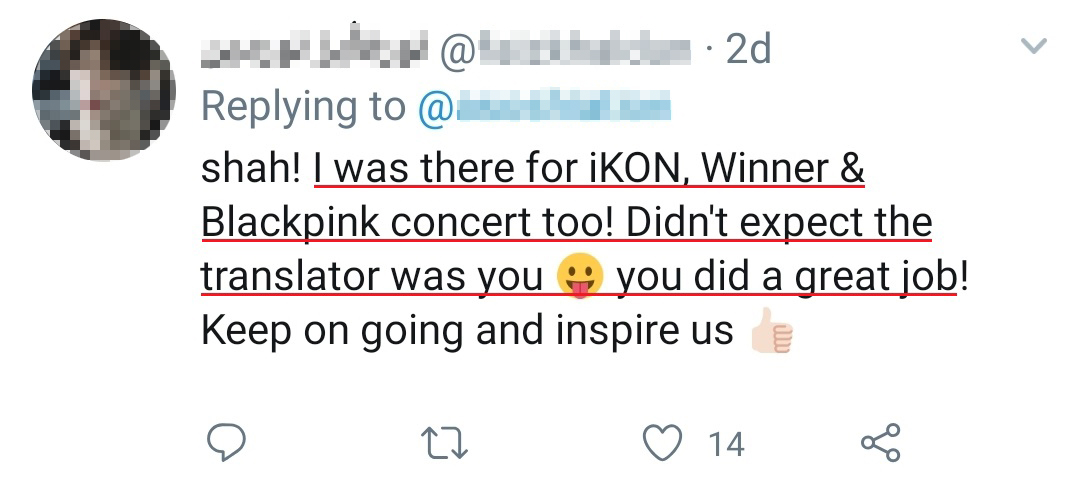This screenshot has width=1080, height=477.
Task: Open the blurred display name profile
Action: click(x=316, y=50)
